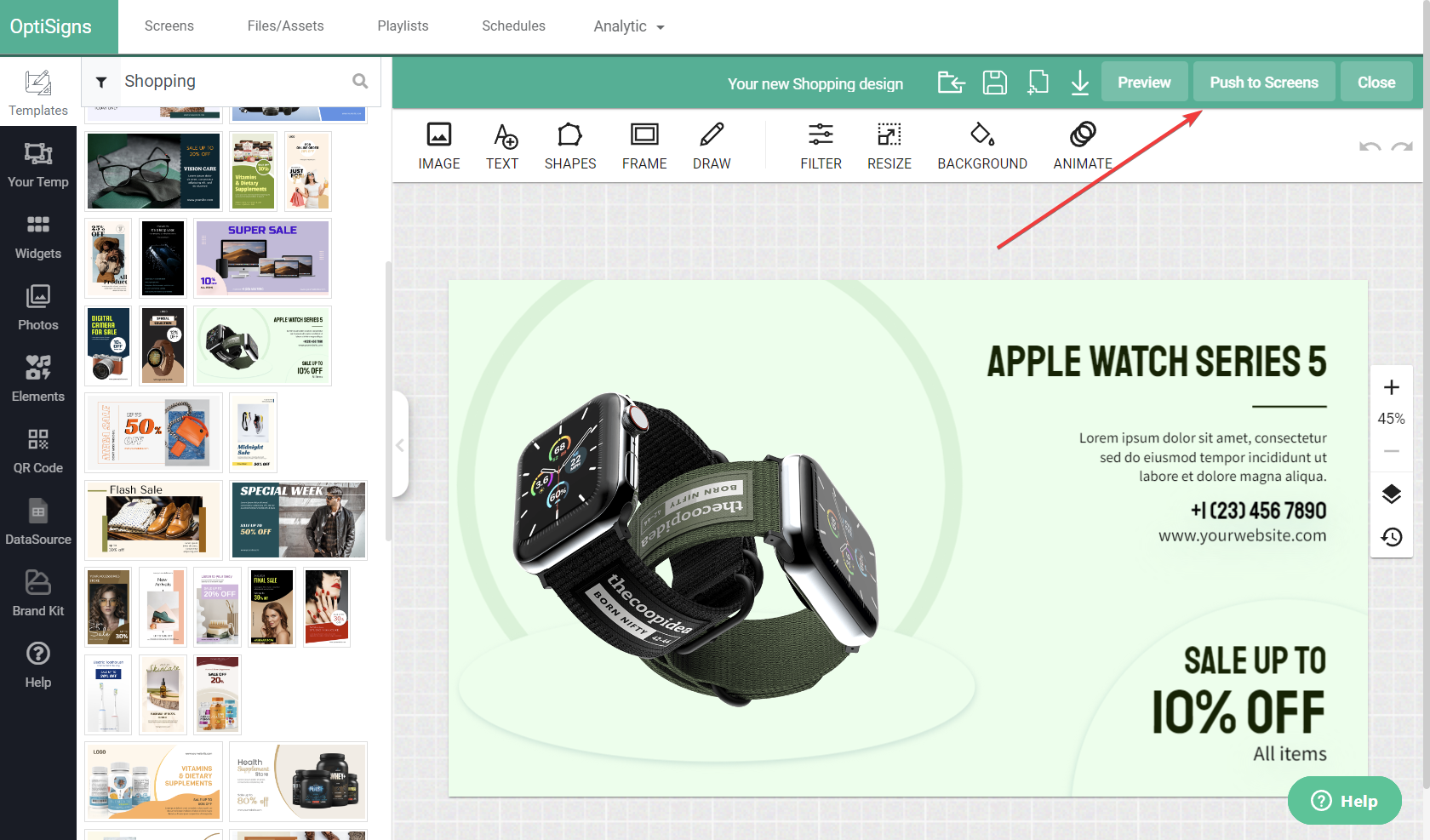Select the Health Supplement Store template

(x=298, y=781)
